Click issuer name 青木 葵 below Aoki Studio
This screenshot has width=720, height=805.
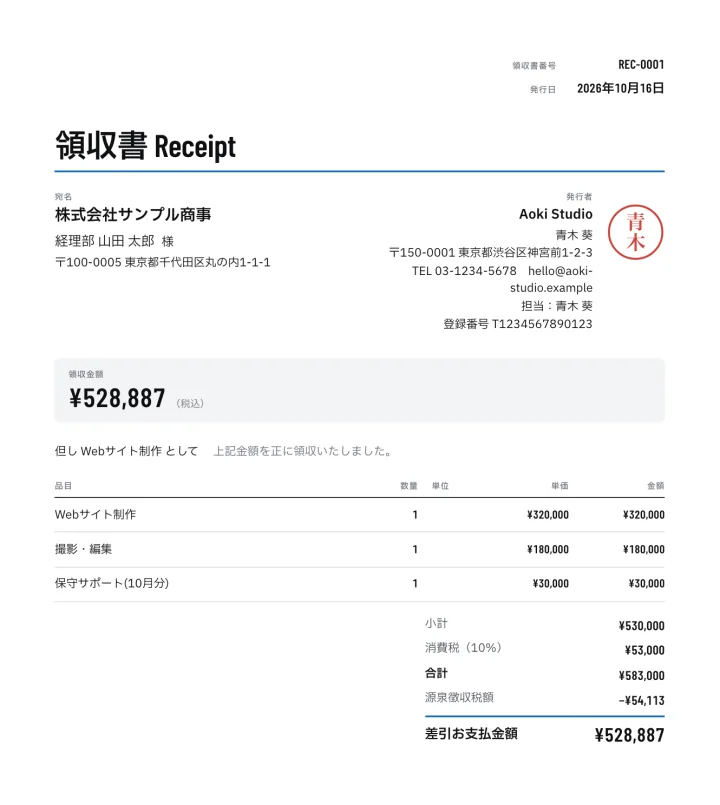click(574, 235)
